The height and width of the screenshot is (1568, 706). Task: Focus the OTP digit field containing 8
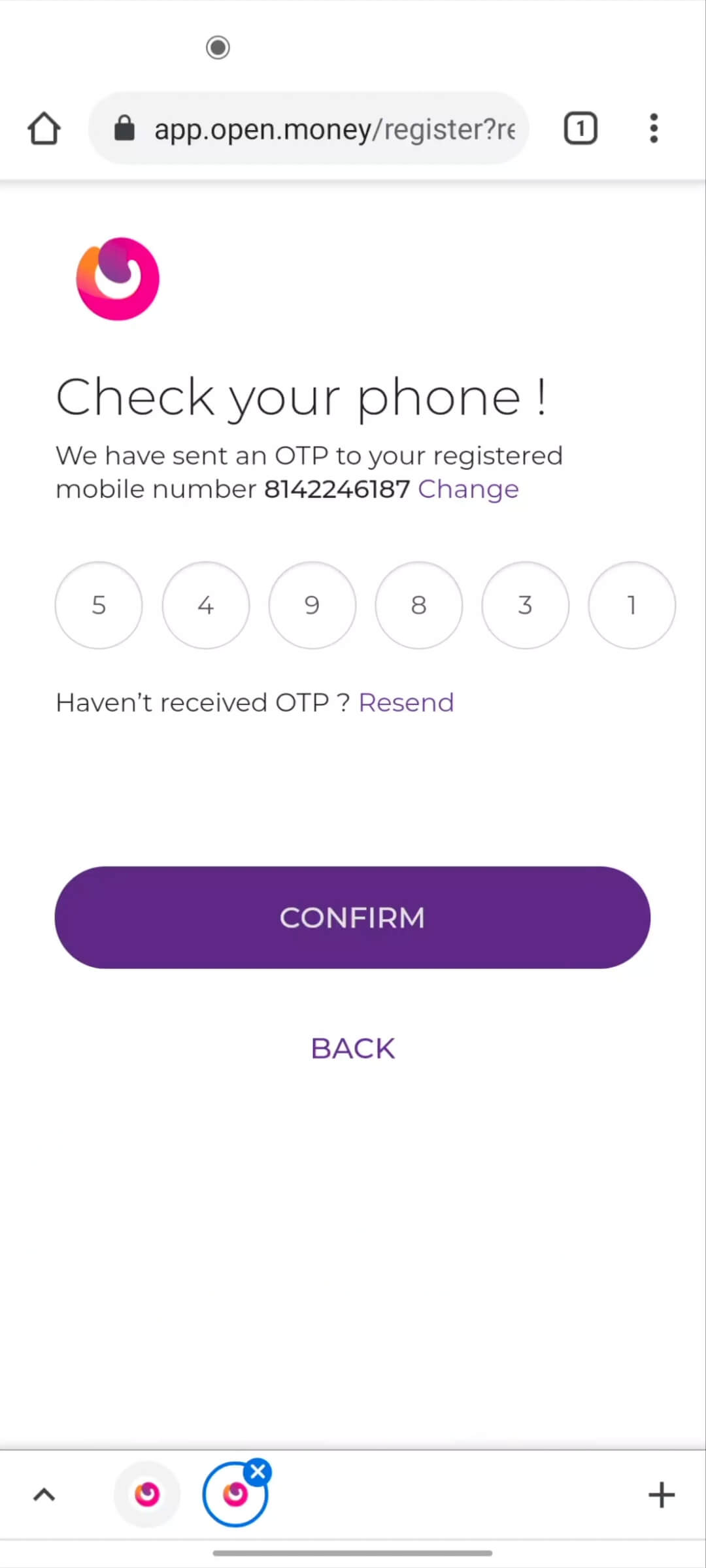tap(418, 605)
